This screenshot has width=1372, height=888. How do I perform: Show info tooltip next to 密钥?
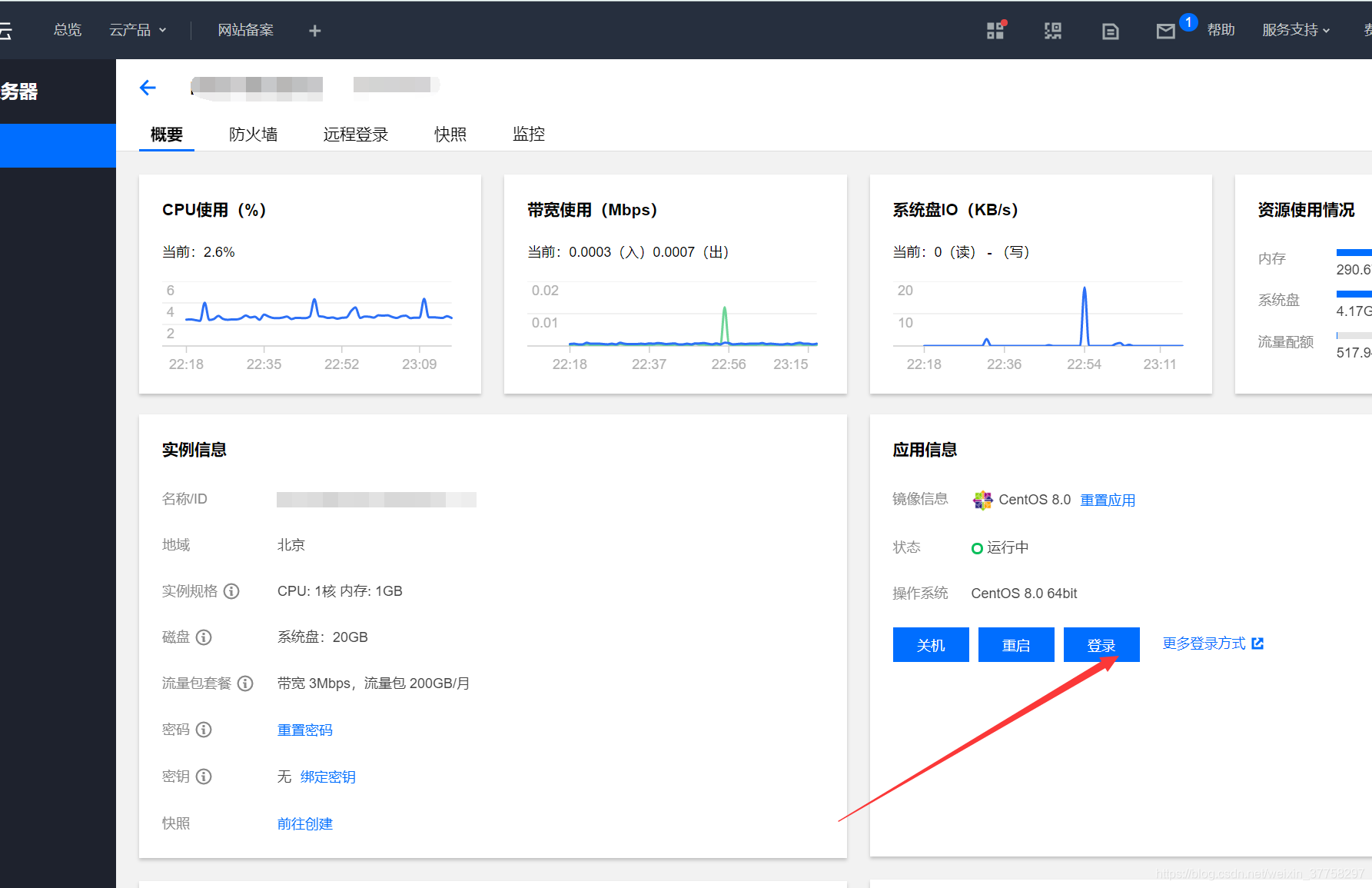pyautogui.click(x=204, y=777)
